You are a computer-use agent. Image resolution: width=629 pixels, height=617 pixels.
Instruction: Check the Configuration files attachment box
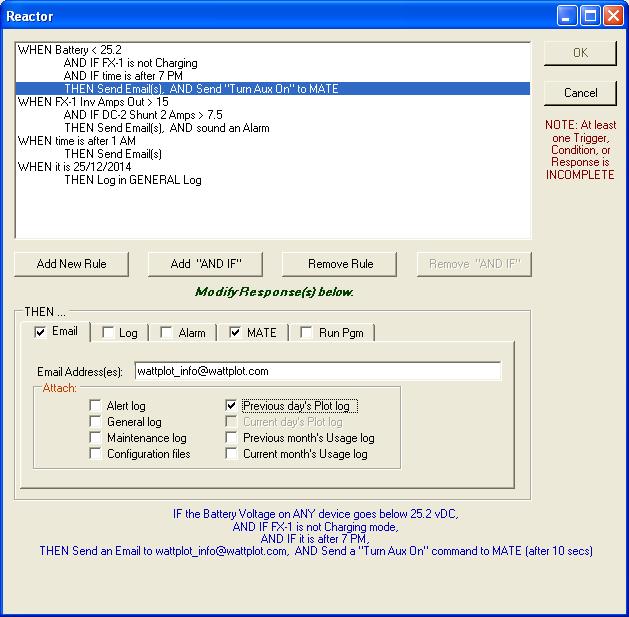[95, 454]
